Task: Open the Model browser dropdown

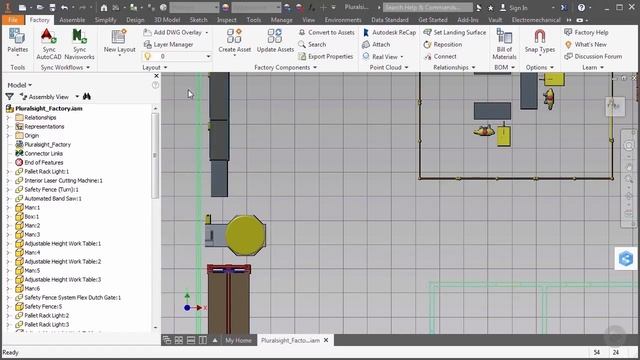Action: click(20, 85)
